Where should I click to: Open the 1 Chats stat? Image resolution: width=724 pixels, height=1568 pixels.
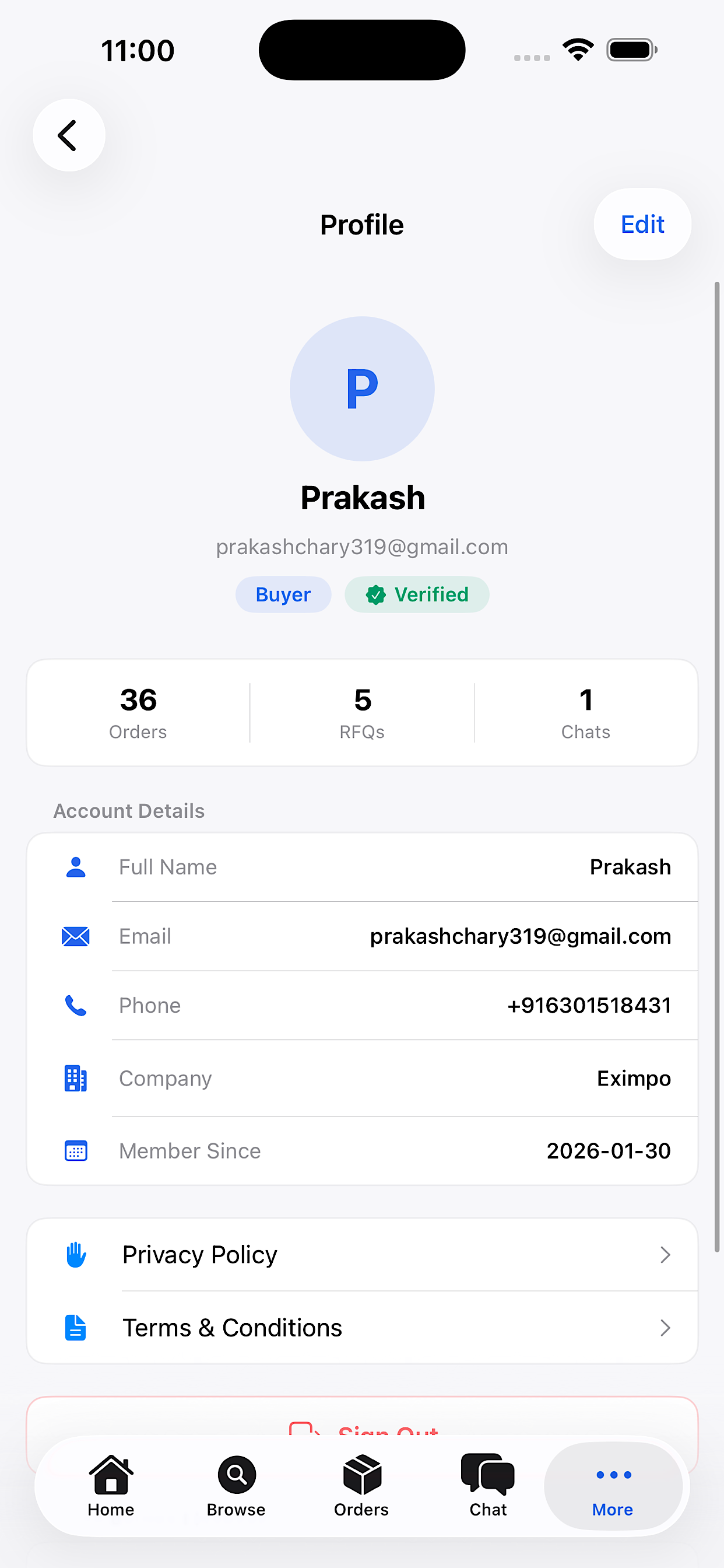pyautogui.click(x=586, y=712)
